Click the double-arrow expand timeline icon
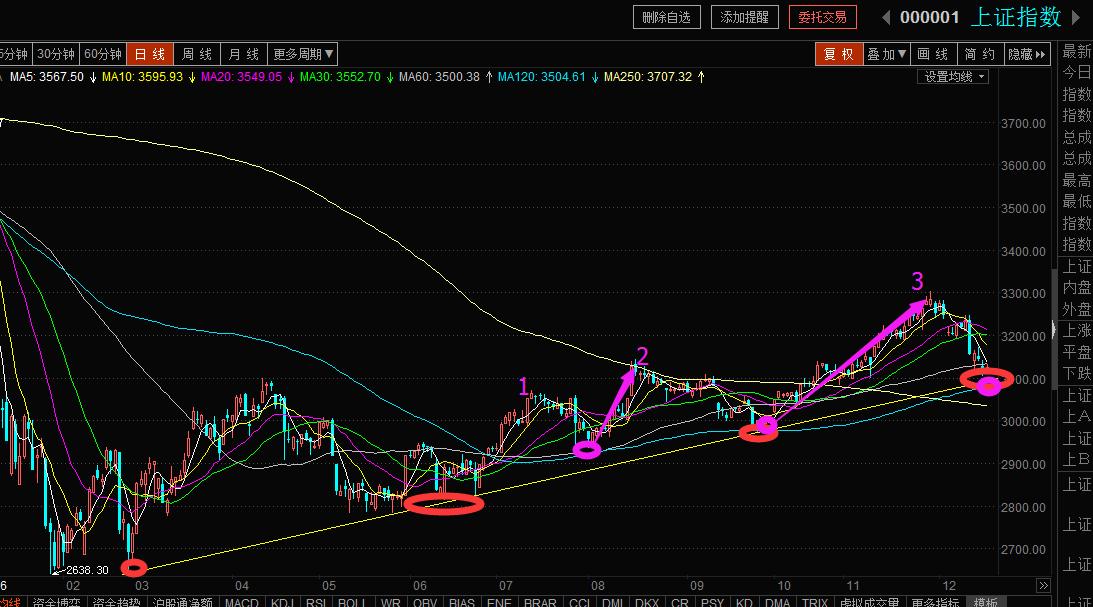This screenshot has width=1093, height=607. (x=1043, y=585)
